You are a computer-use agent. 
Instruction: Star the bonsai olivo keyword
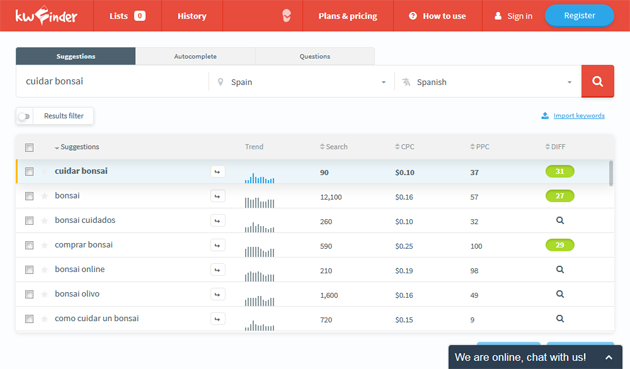(x=45, y=294)
